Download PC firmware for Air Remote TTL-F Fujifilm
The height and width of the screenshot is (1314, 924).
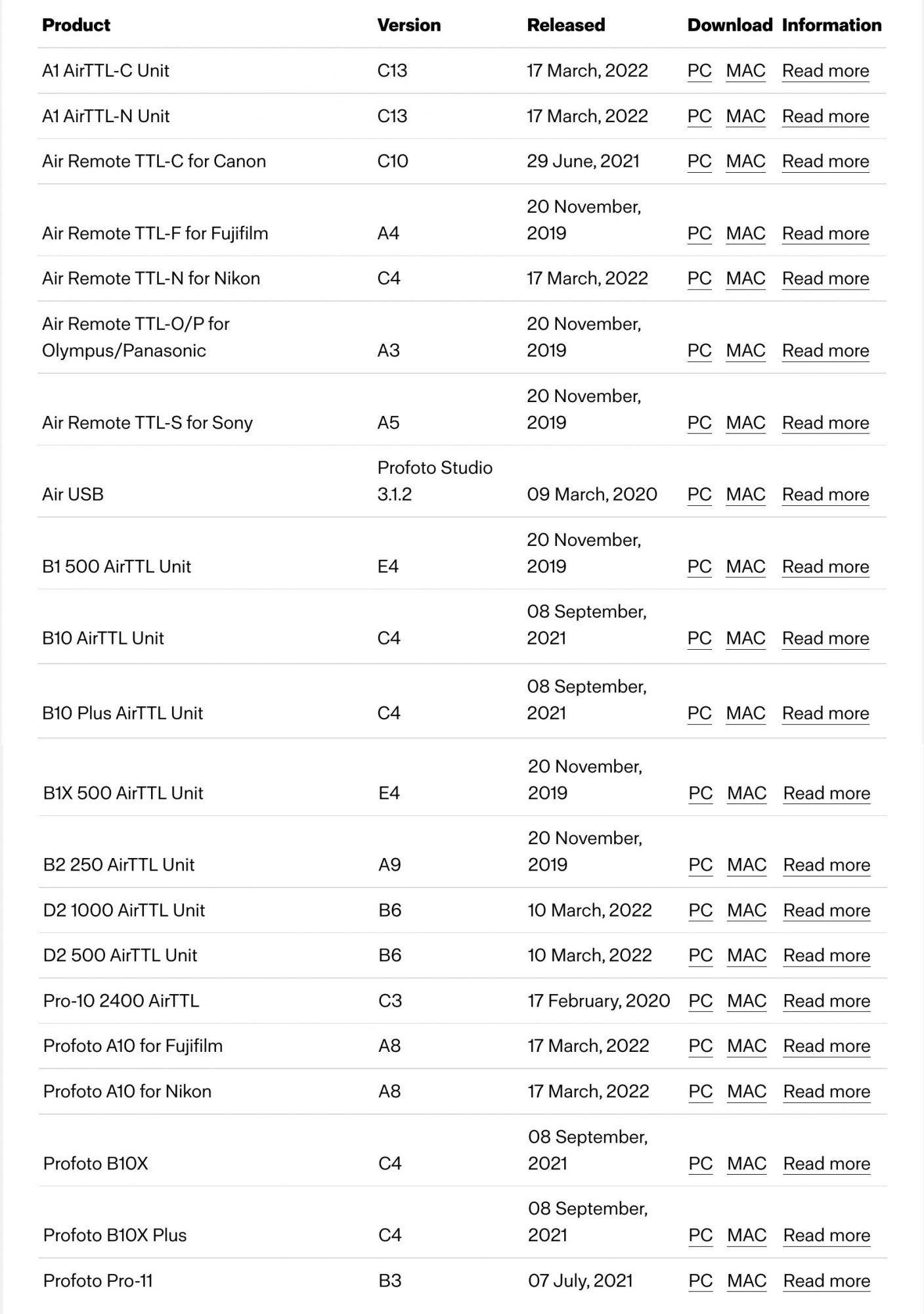coord(699,233)
